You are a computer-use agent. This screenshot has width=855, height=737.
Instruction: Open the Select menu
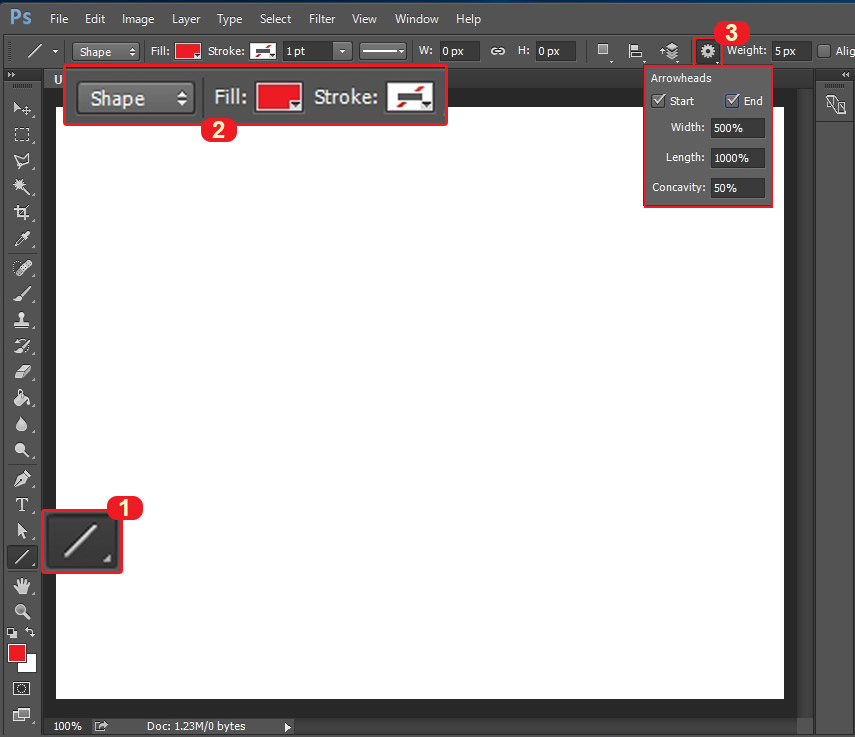click(x=275, y=19)
